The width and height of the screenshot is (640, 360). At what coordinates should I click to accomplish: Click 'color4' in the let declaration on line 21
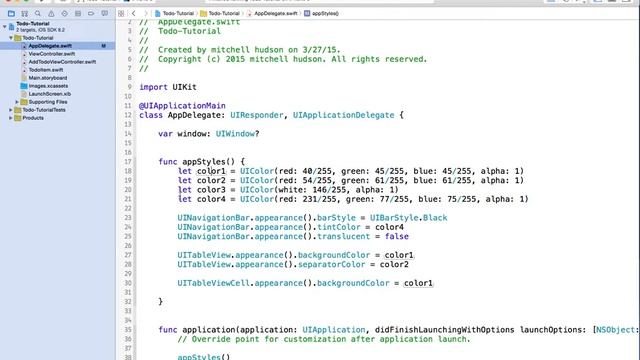(211, 199)
